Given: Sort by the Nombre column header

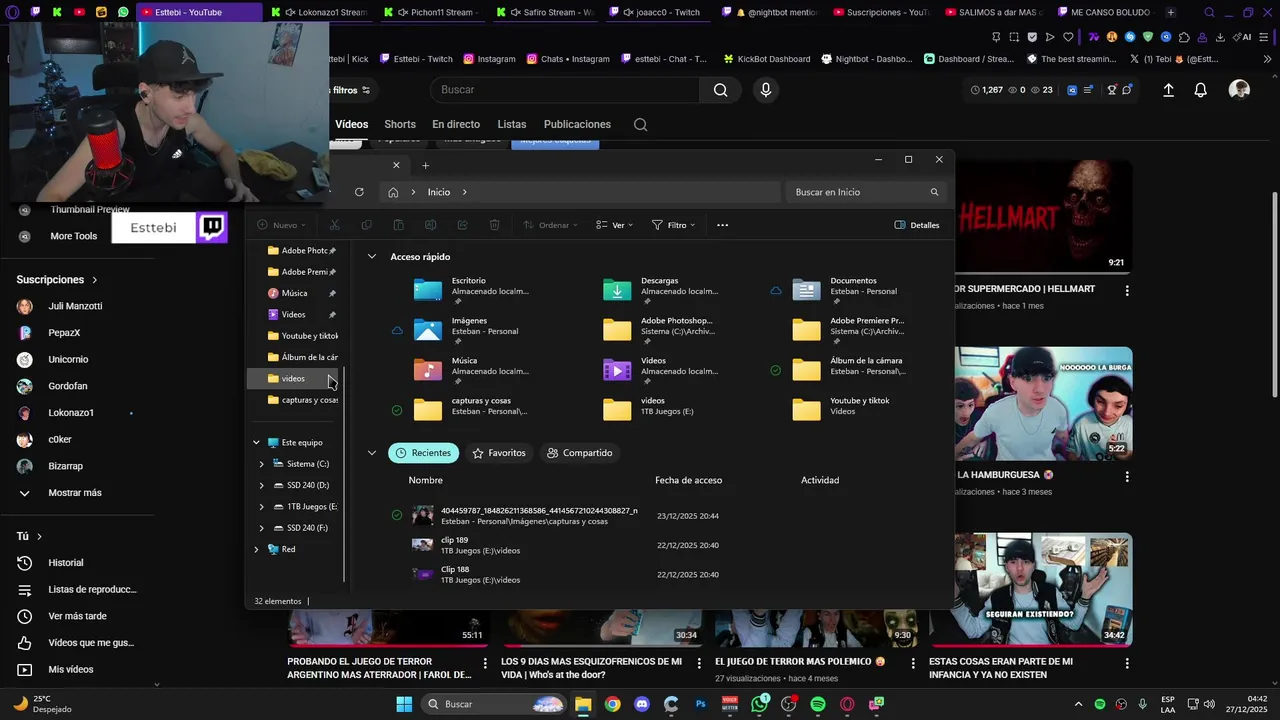Looking at the screenshot, I should (x=425, y=480).
